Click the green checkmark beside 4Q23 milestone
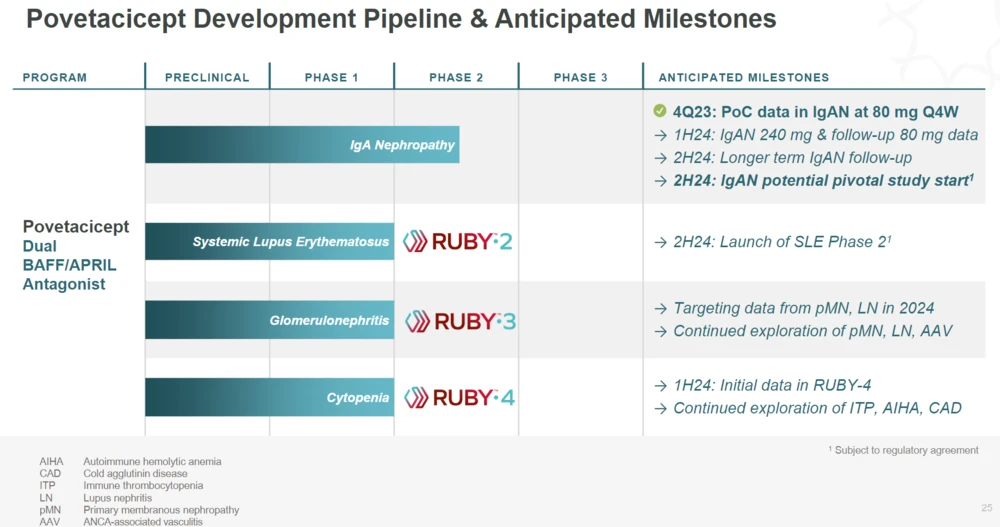This screenshot has height=527, width=1000. (660, 110)
